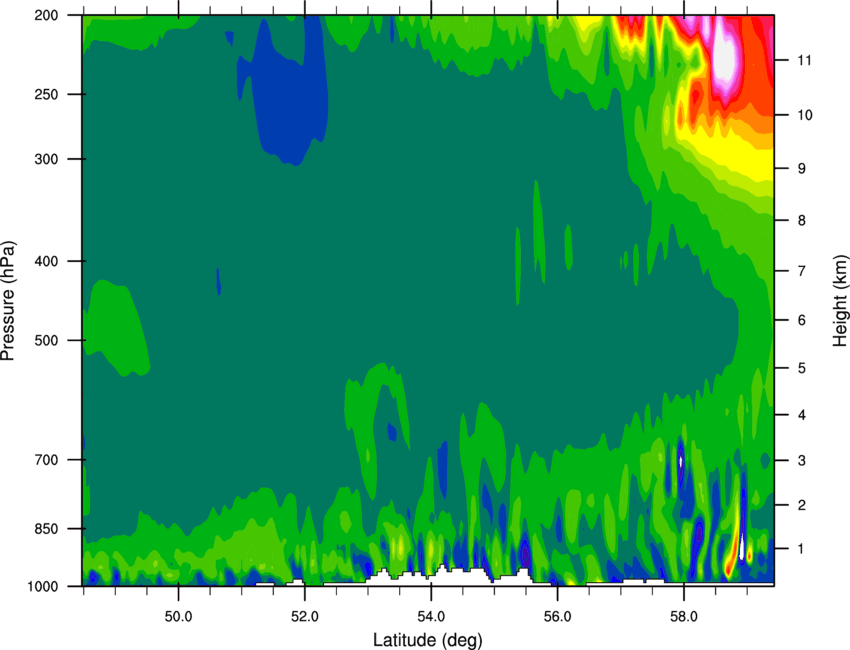The image size is (850, 650).
Task: Pick the height label 5 km
Action: [x=801, y=368]
